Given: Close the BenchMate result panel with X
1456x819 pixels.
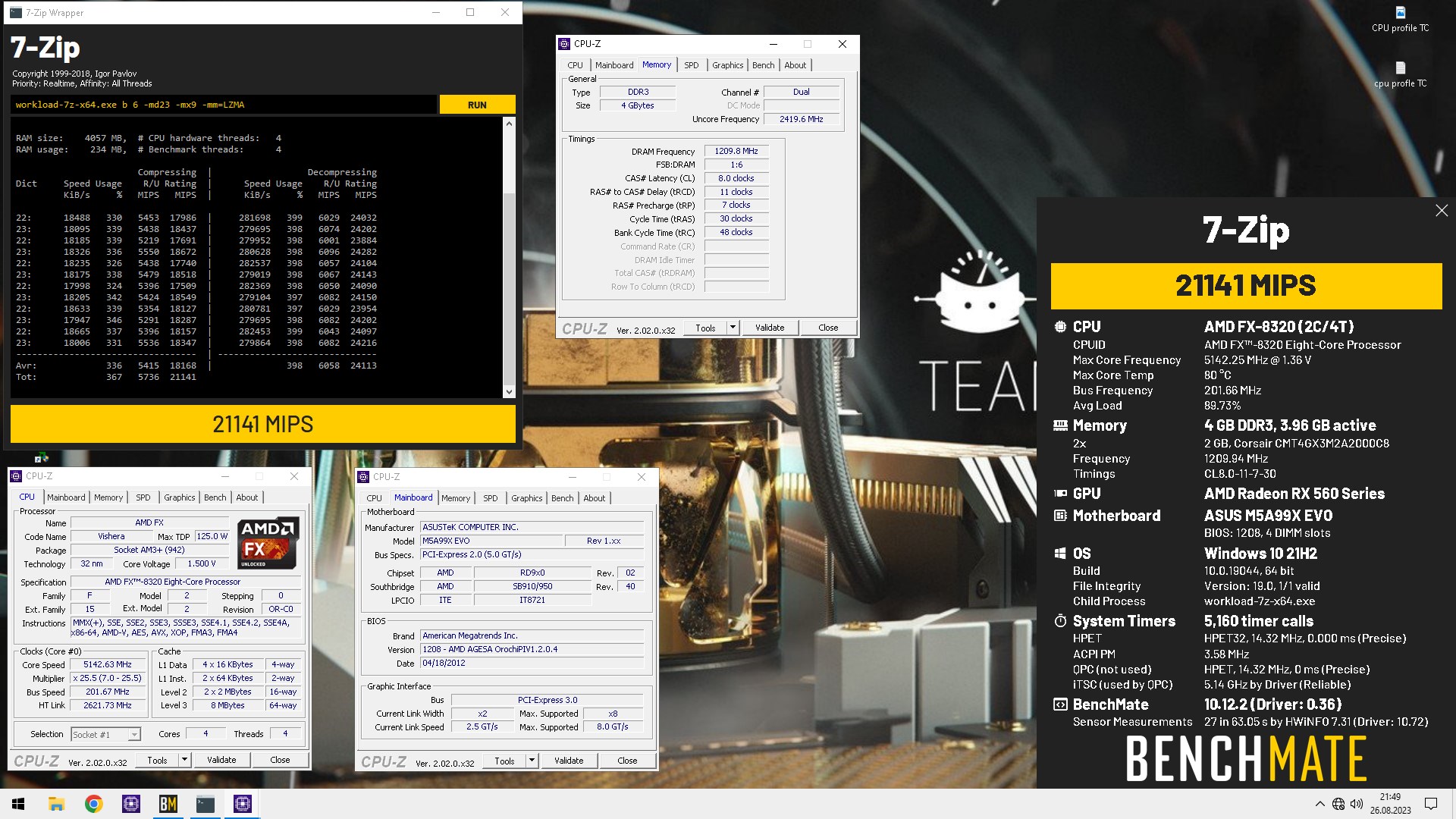Looking at the screenshot, I should coord(1442,211).
